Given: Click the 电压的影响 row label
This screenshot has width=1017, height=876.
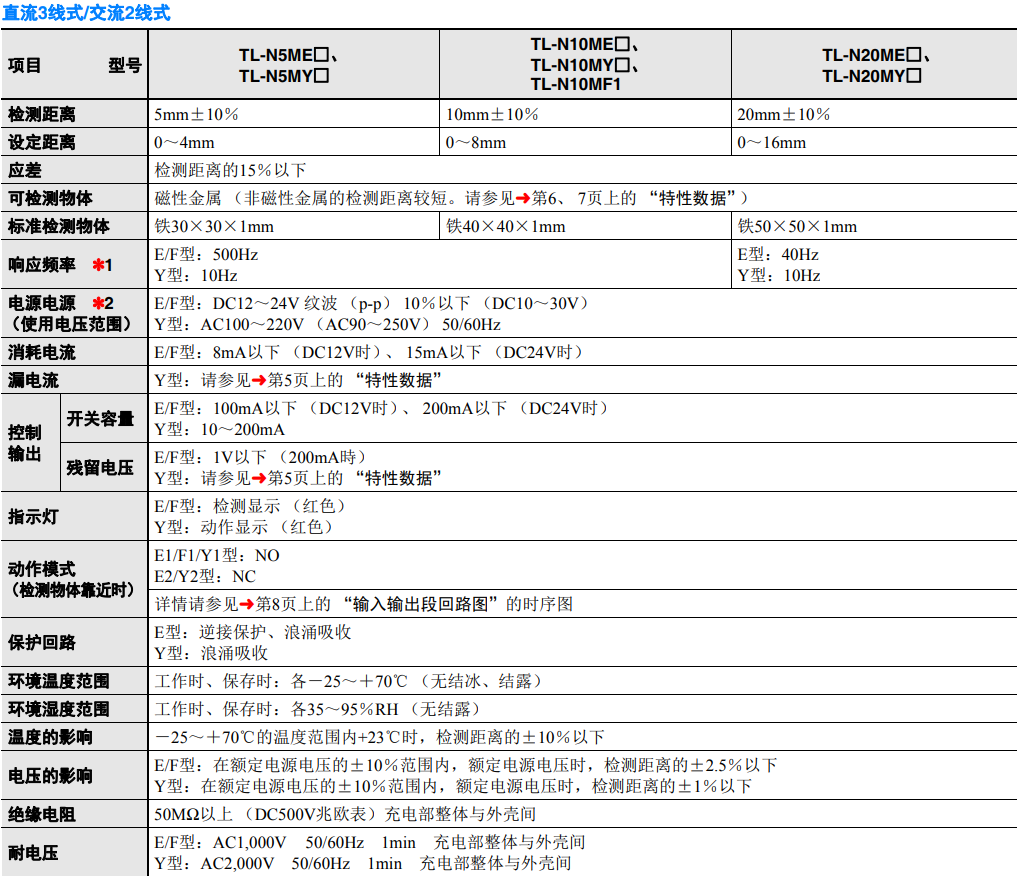Looking at the screenshot, I should coord(50,775).
